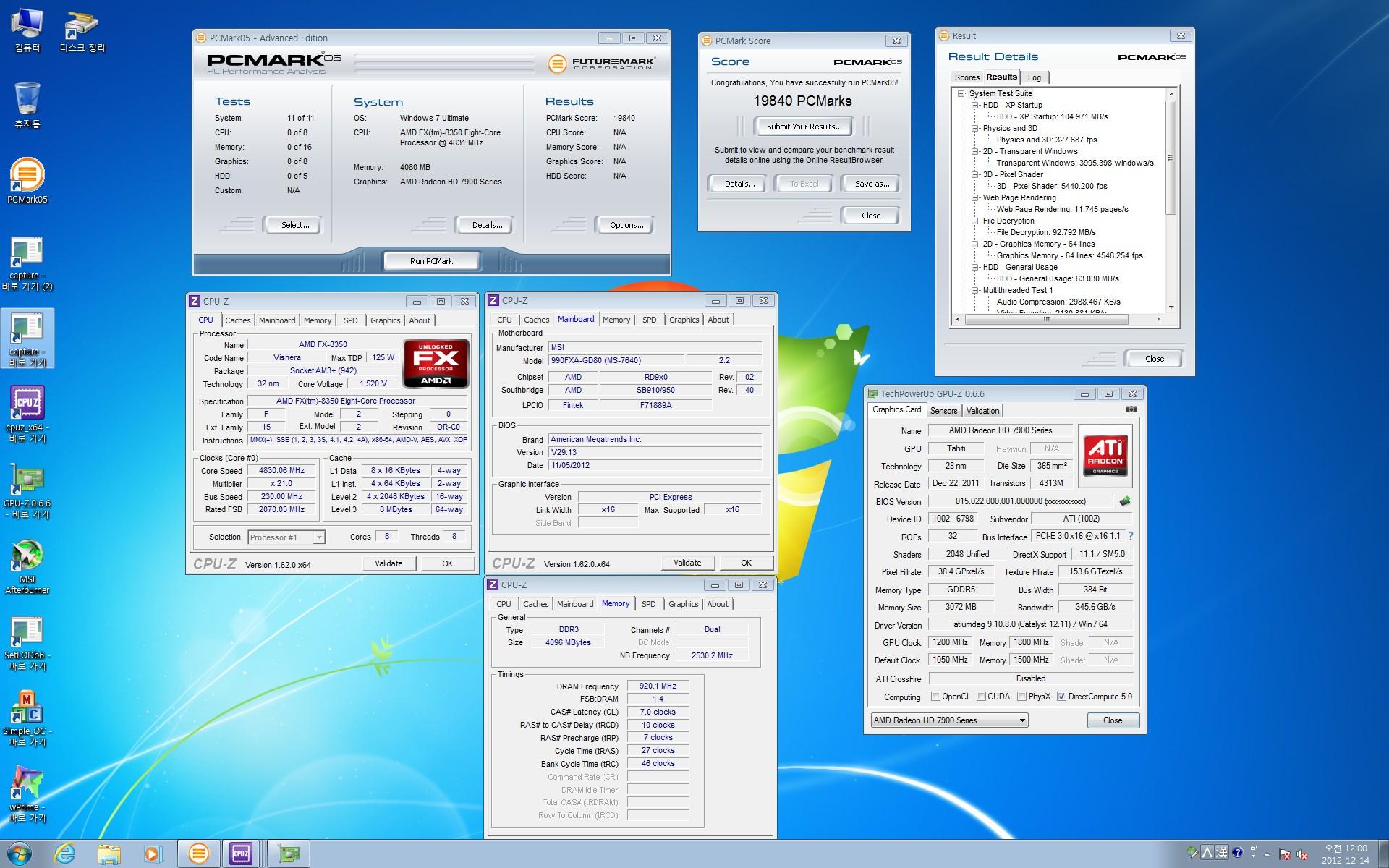Switch to PCMark05 taskbar button
Image resolution: width=1389 pixels, height=868 pixels.
198,854
